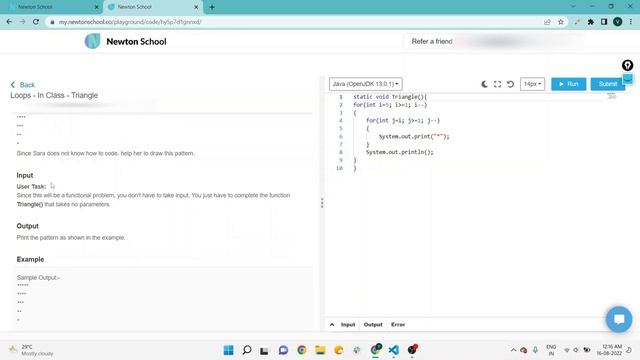The width and height of the screenshot is (640, 360).
Task: Open Visual Studio Code from taskbar
Action: 393,350
